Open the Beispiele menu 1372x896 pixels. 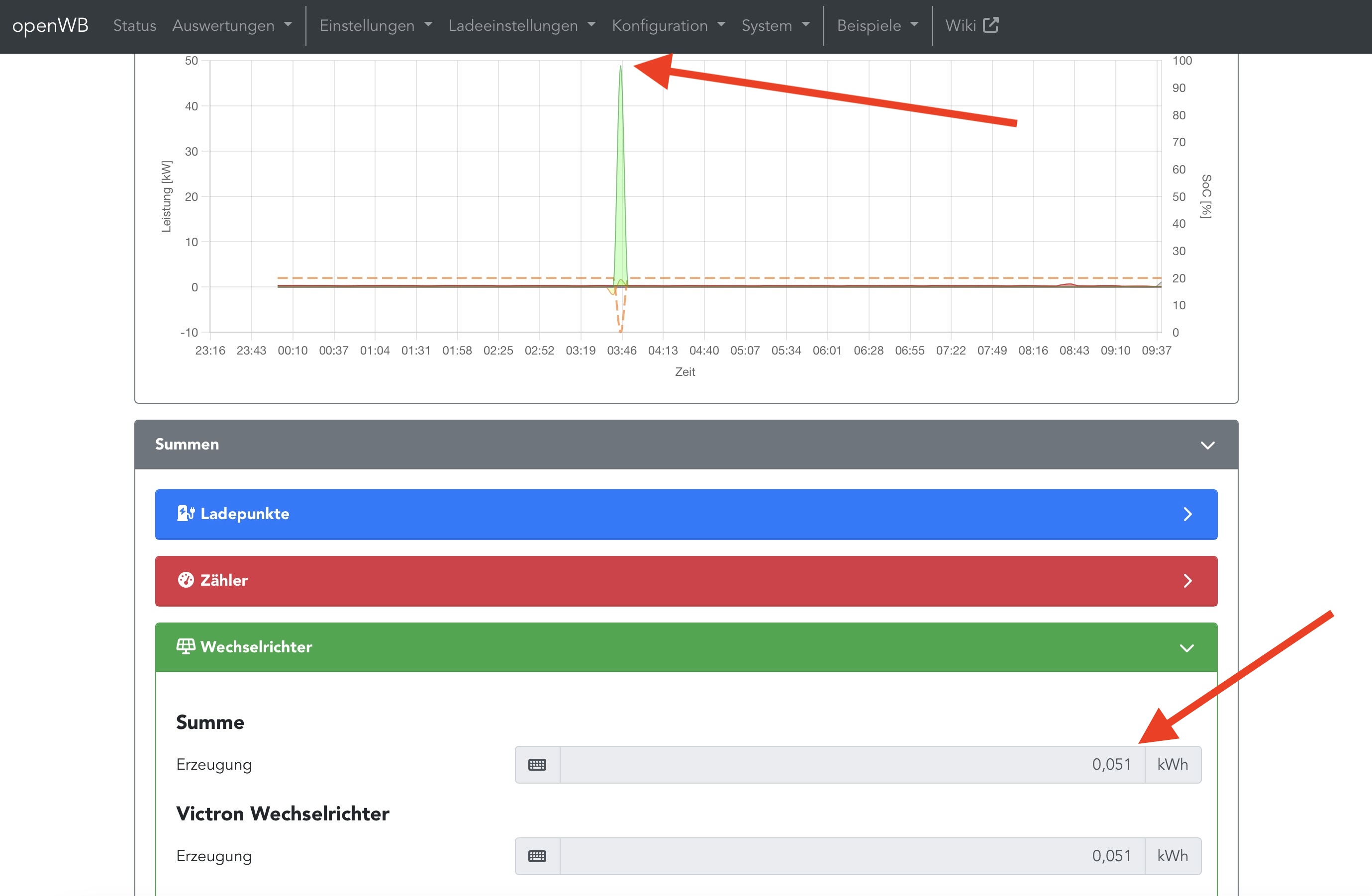[x=877, y=25]
